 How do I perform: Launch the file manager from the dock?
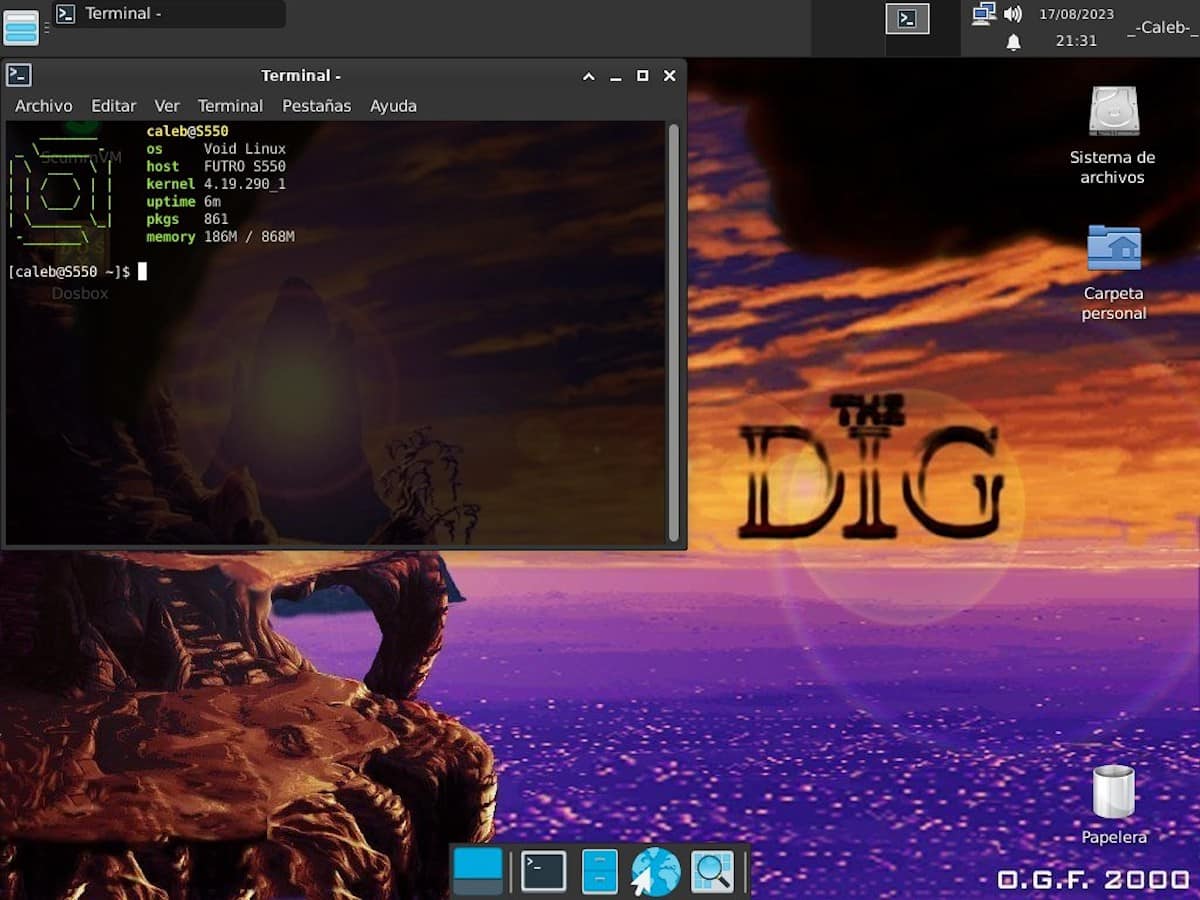(600, 871)
